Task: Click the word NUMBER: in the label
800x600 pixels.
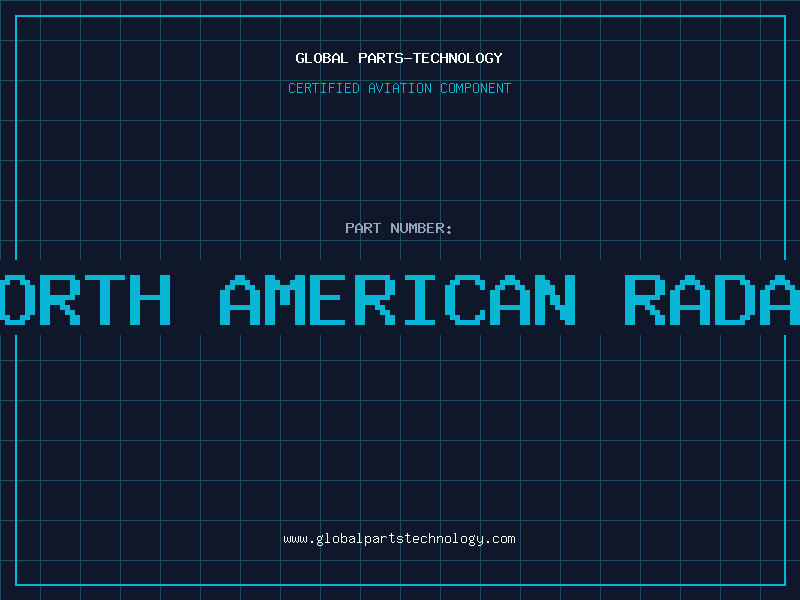Action: click(x=422, y=228)
